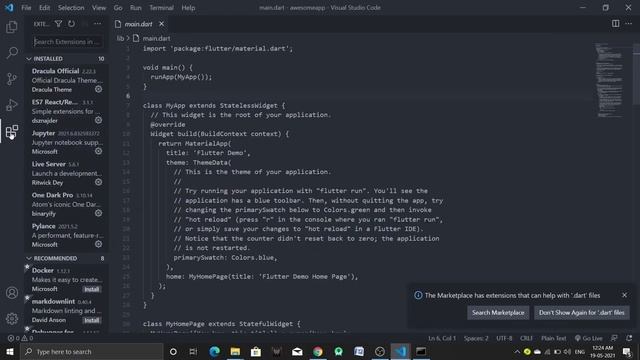Open the Explorer view in activity bar

coord(12,27)
